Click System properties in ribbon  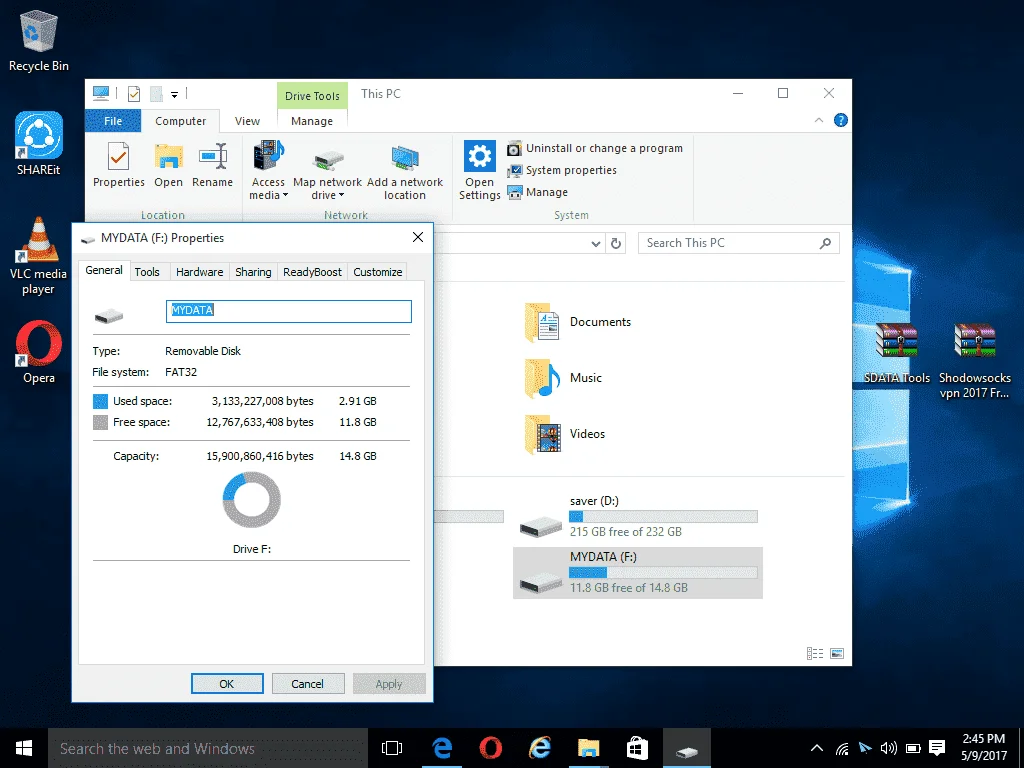[562, 170]
